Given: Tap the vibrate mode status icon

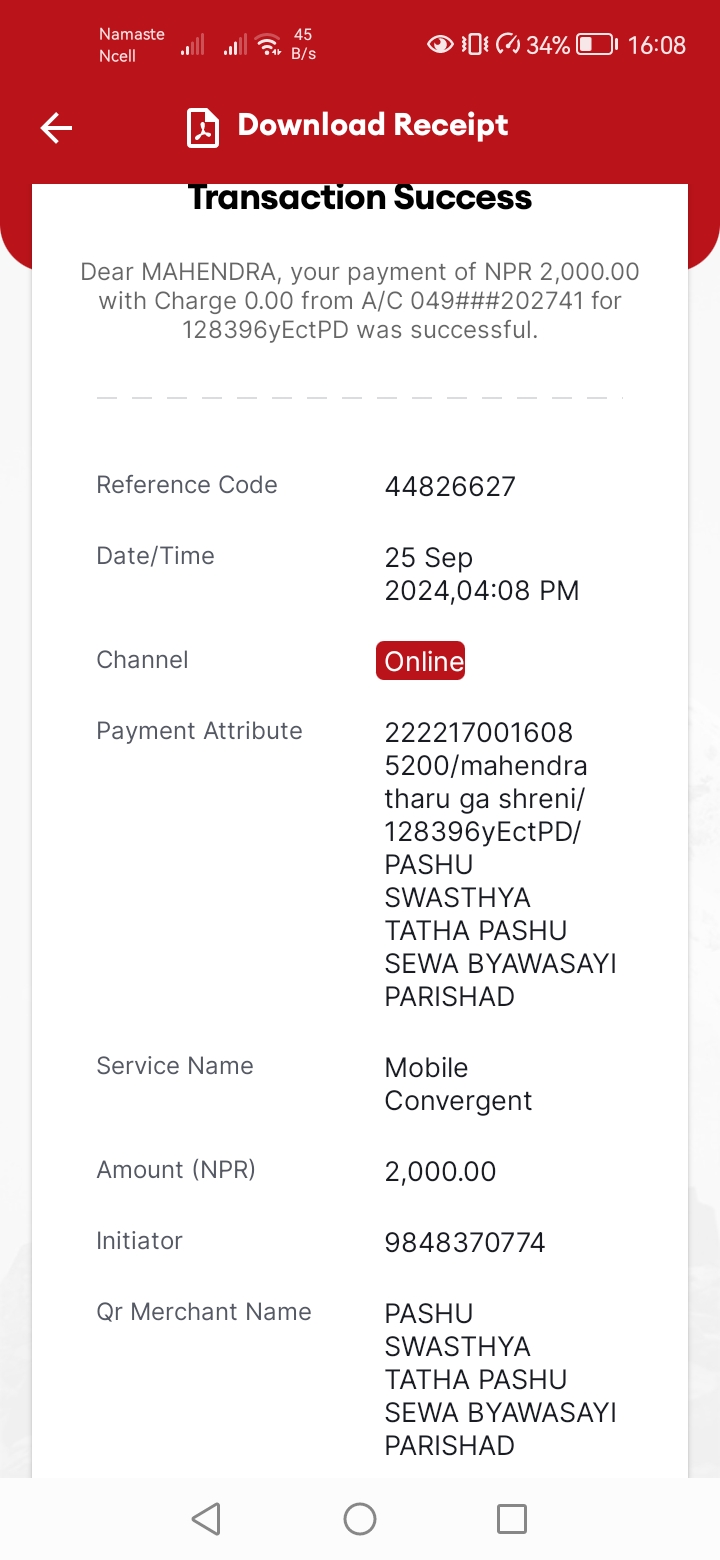Looking at the screenshot, I should coord(475,44).
